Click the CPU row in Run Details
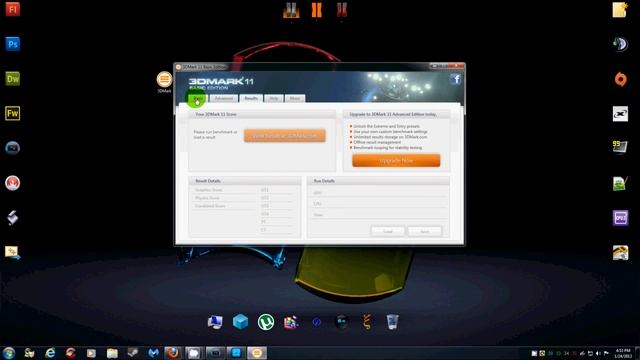The image size is (640, 360). click(378, 204)
